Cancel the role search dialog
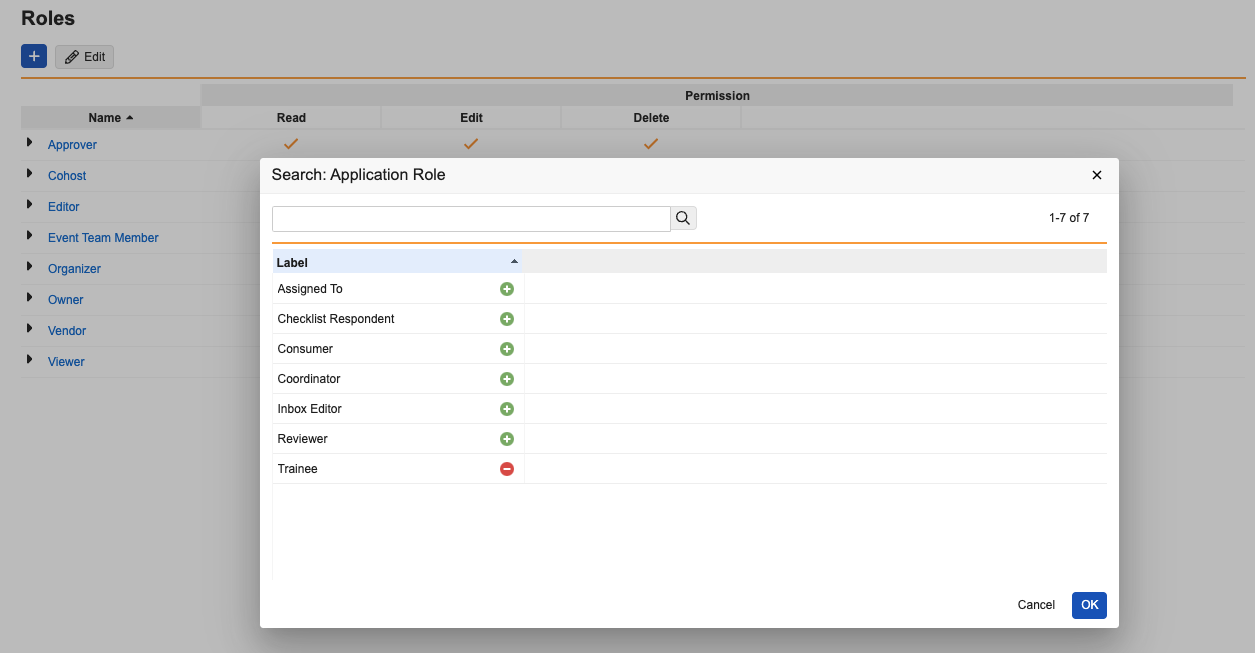1255x653 pixels. click(x=1035, y=605)
